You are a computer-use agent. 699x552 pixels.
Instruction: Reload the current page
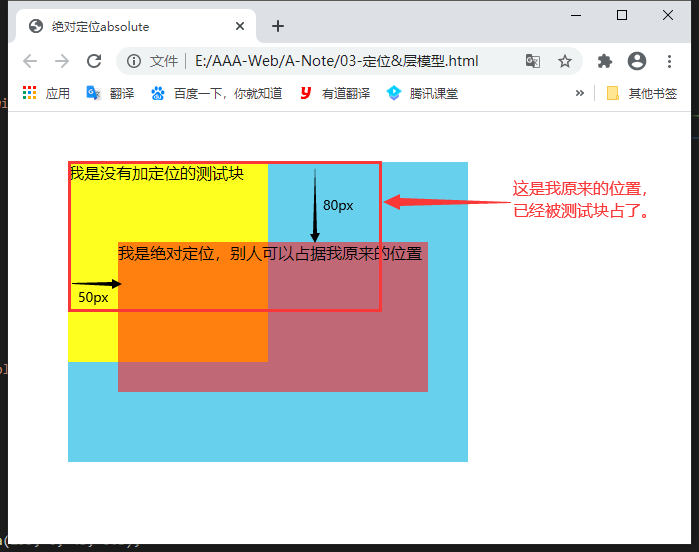[x=94, y=61]
